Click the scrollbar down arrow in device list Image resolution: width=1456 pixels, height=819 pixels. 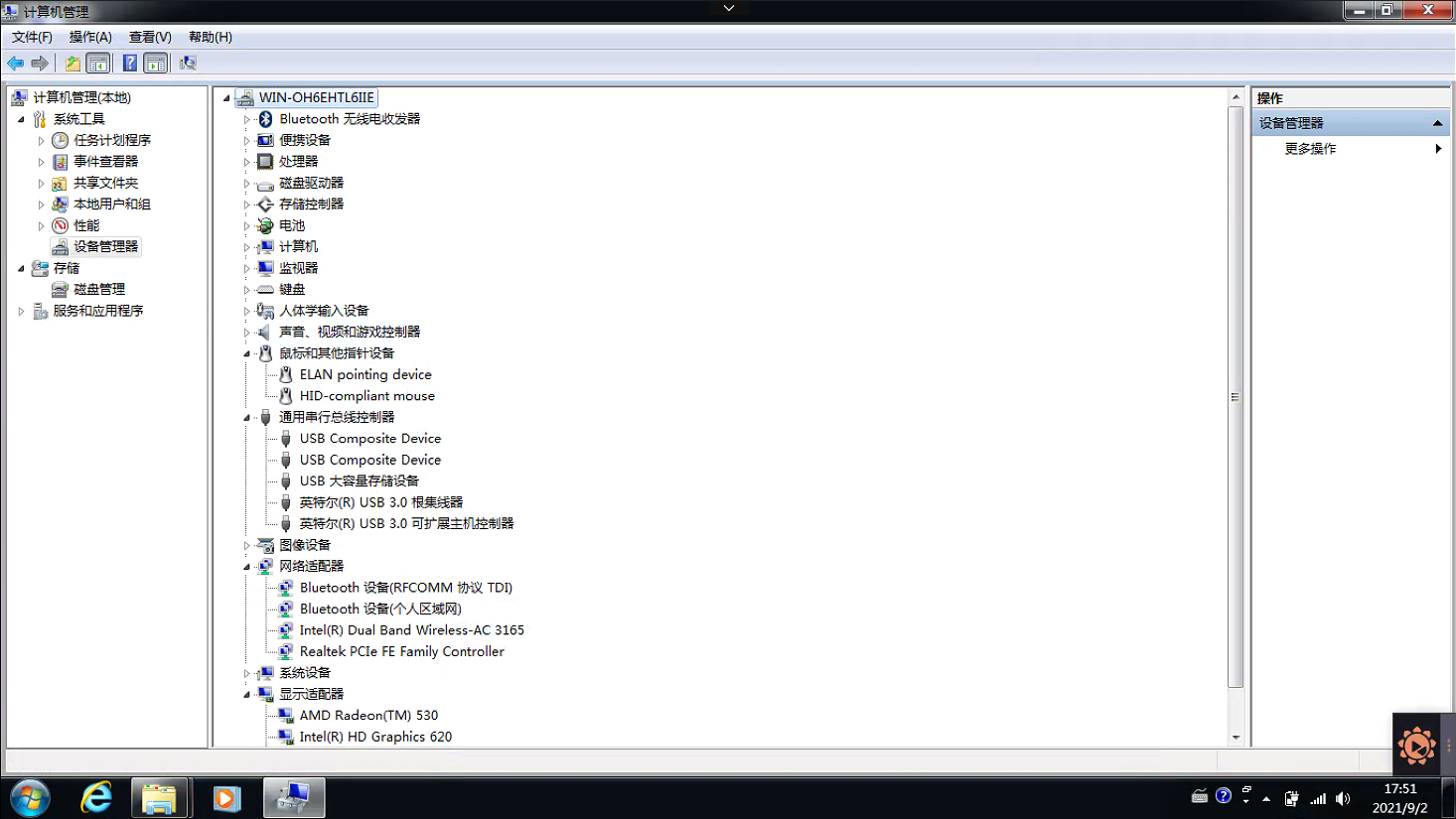(x=1236, y=738)
